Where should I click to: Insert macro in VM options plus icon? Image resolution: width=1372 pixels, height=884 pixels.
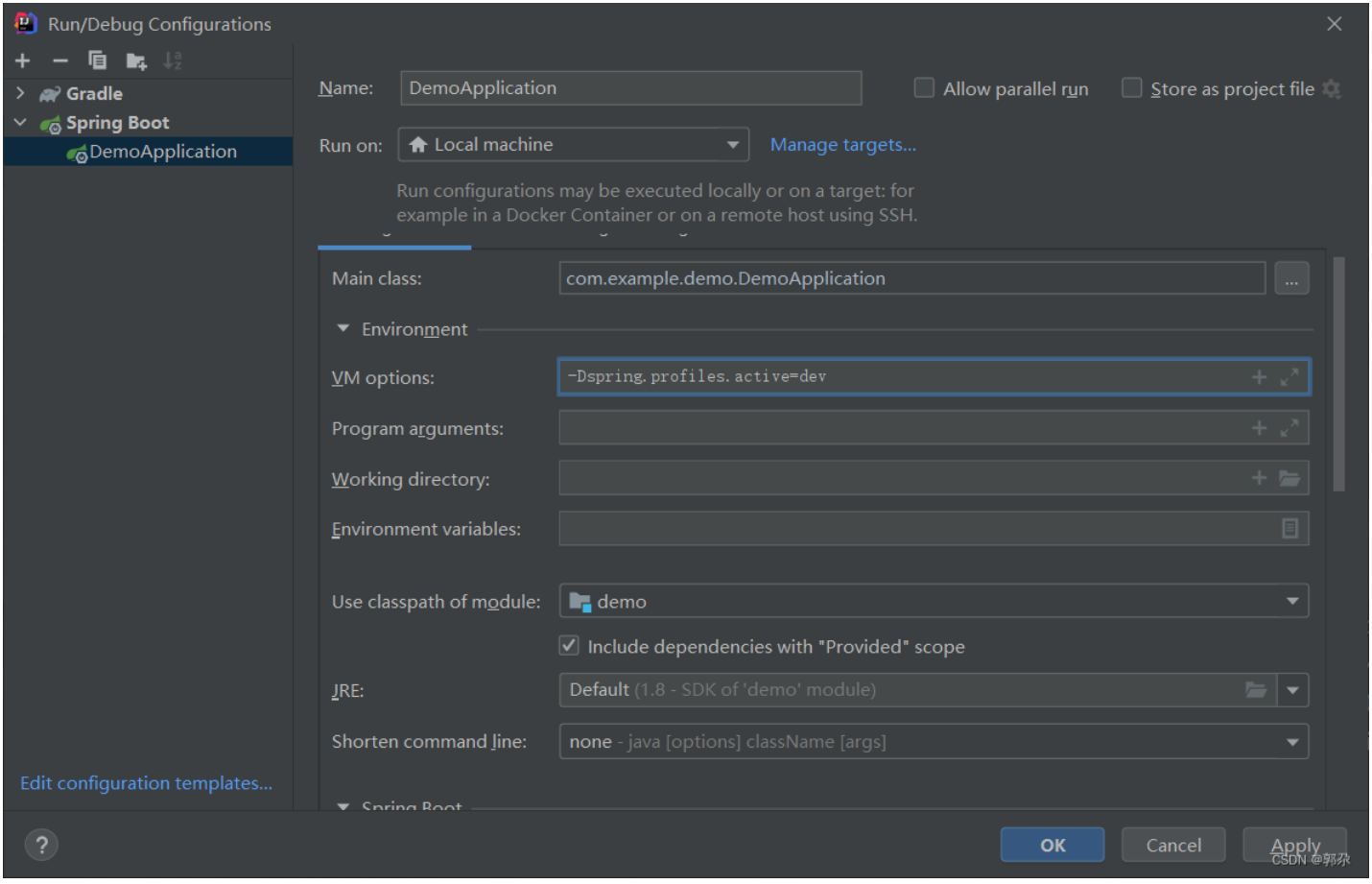coord(1259,377)
